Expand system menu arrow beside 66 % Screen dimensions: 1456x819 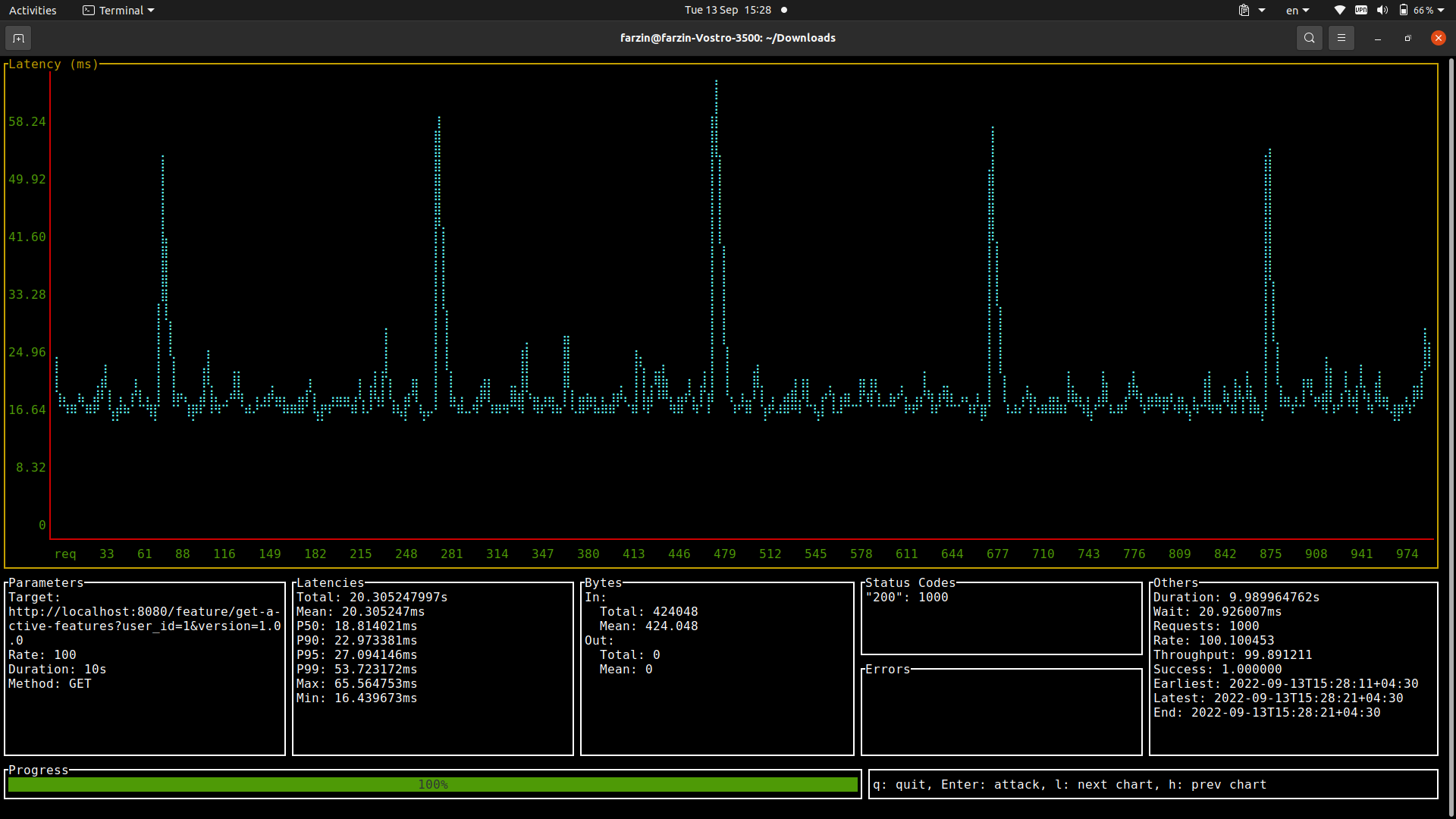click(x=1441, y=11)
